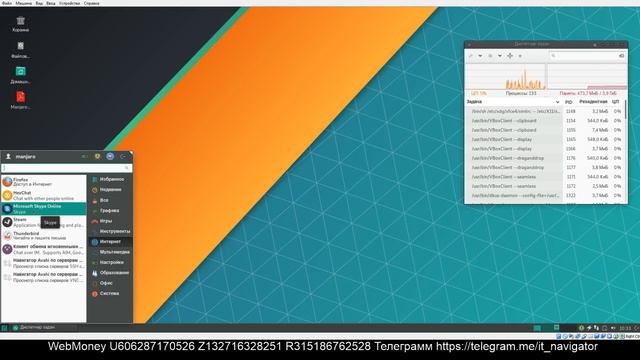This screenshot has height=360, width=640.
Task: Select the dbus-daemon process row PID 1322
Action: point(544,196)
